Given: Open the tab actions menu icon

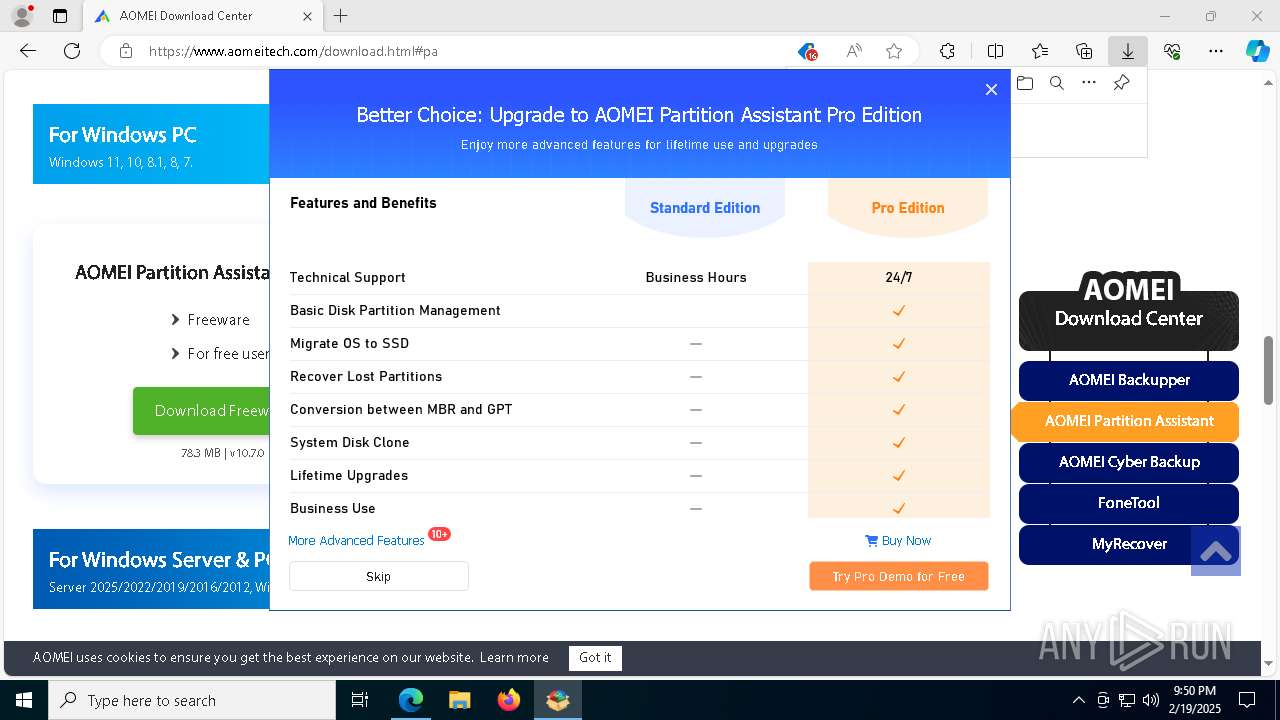Looking at the screenshot, I should 60,16.
